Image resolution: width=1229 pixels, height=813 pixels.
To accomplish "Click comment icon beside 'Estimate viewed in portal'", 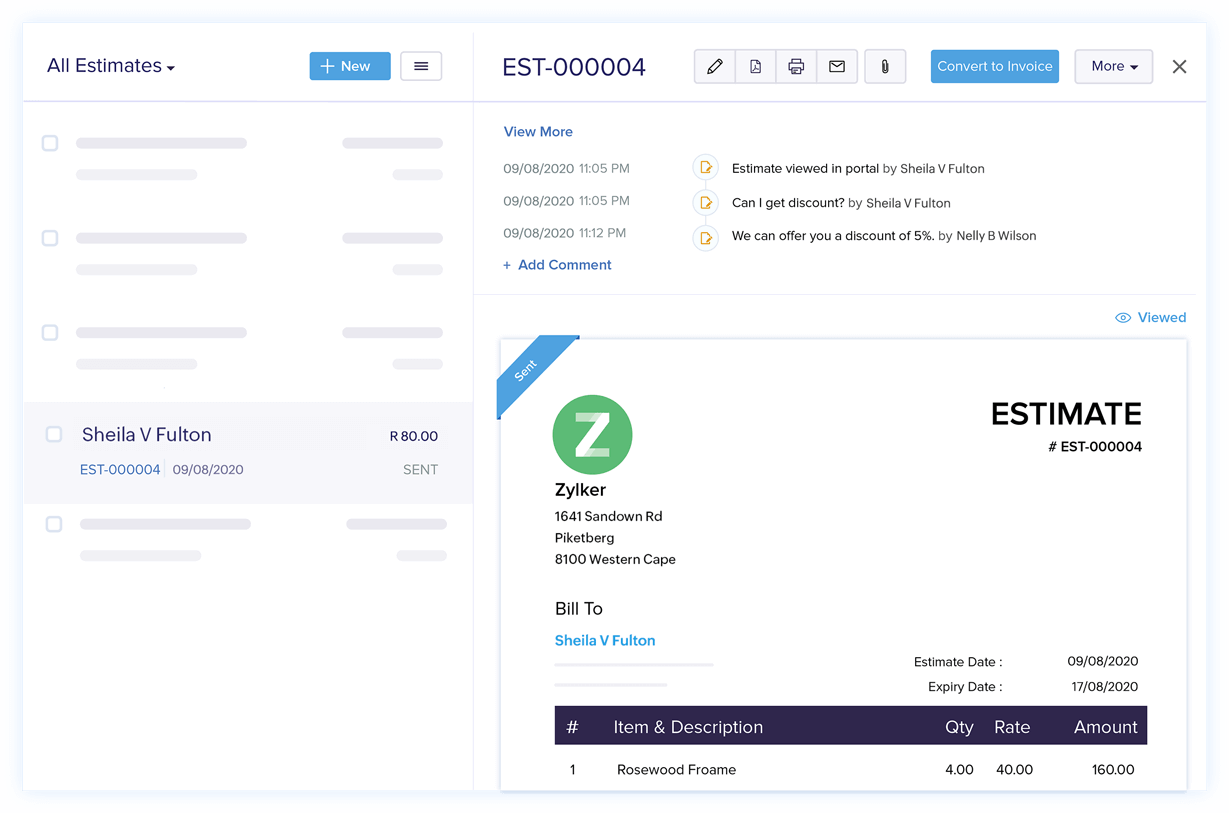I will coord(705,168).
